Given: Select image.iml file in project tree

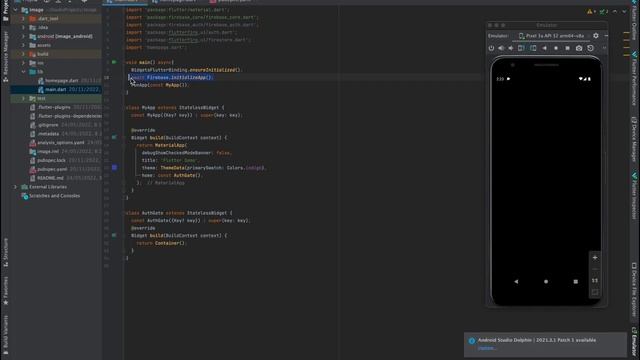Looking at the screenshot, I should point(48,151).
